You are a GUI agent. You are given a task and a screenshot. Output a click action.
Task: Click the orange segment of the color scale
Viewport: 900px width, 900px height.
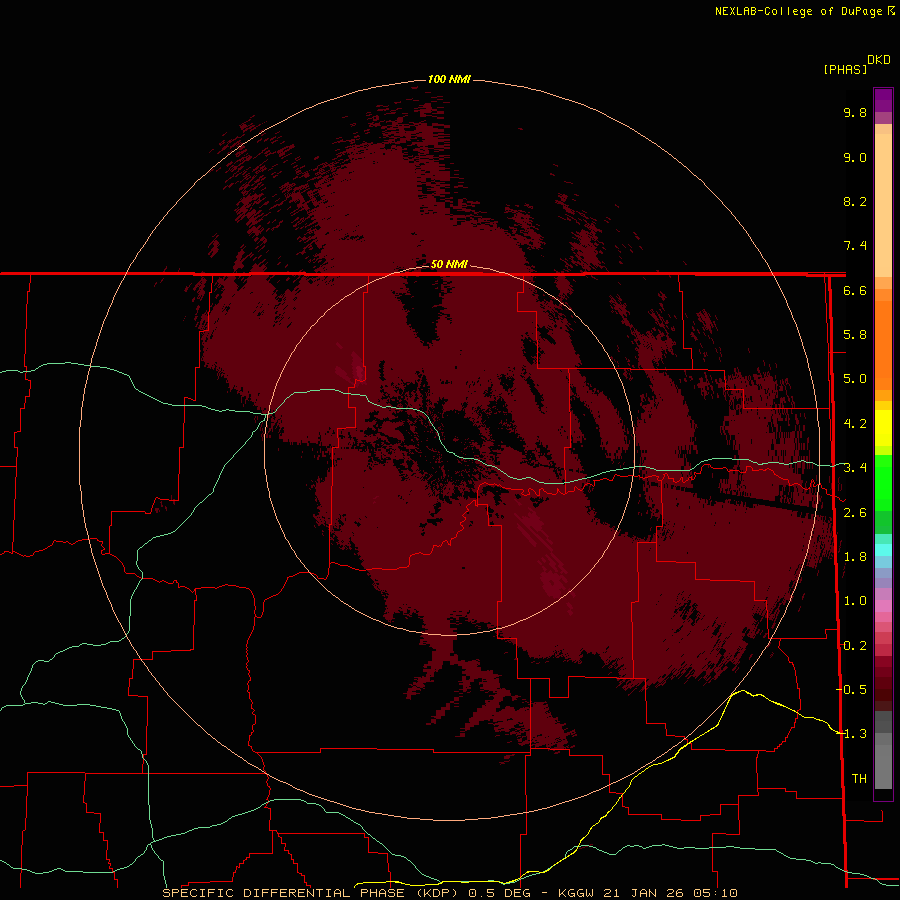click(x=883, y=344)
